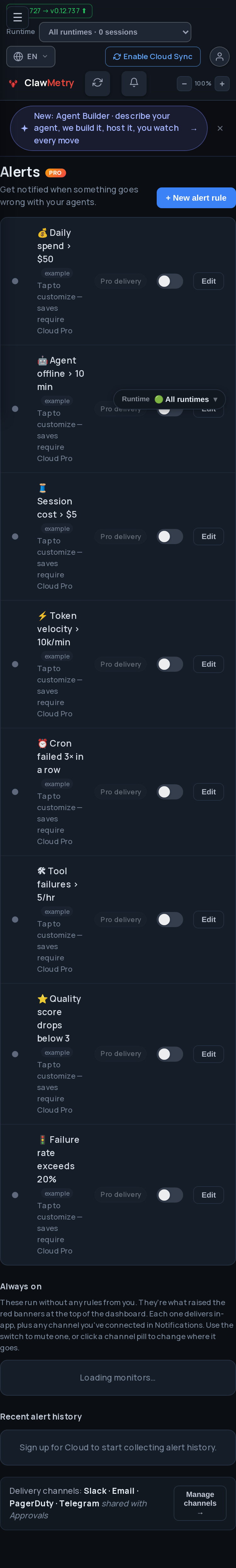Open Manage channels link
The image size is (236, 1568).
(200, 1503)
